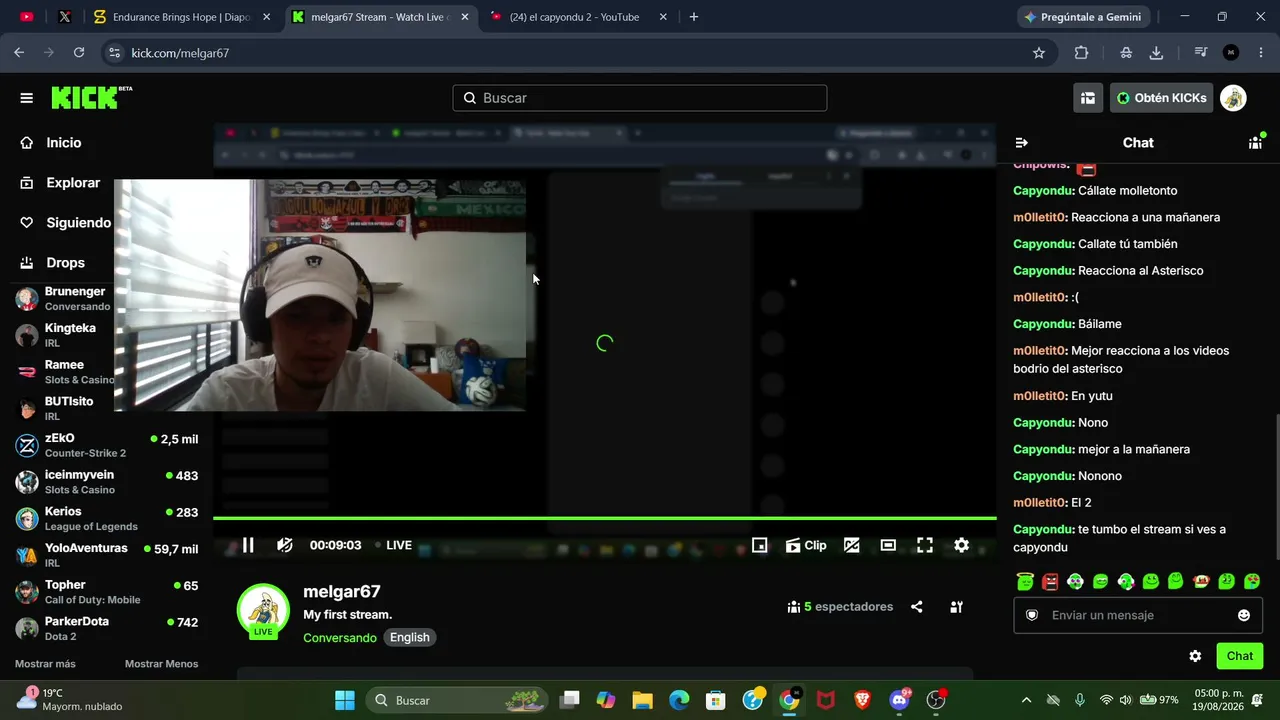Open Brave browser from the taskbar

tap(862, 700)
